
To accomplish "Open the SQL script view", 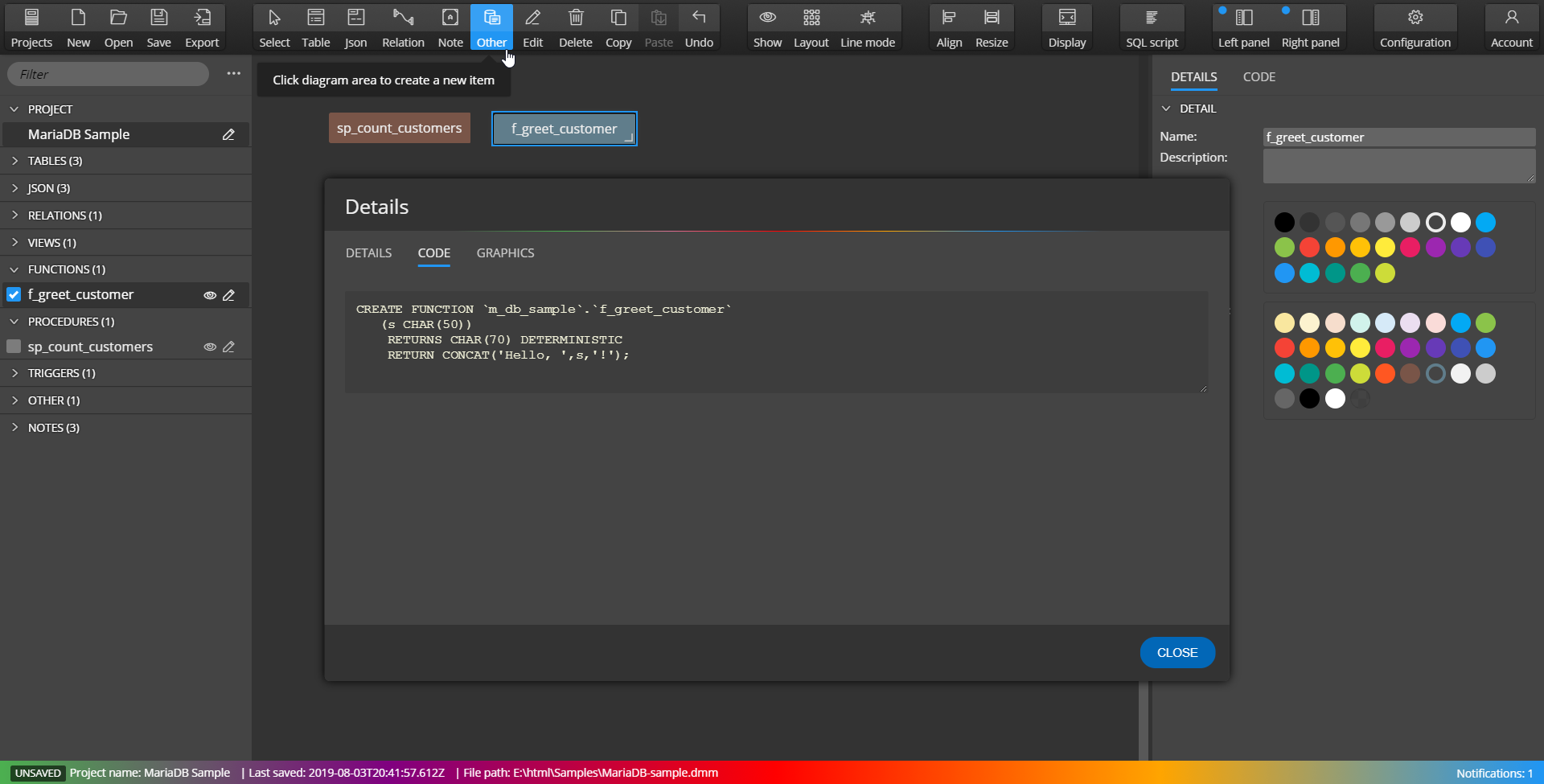I will [1152, 28].
